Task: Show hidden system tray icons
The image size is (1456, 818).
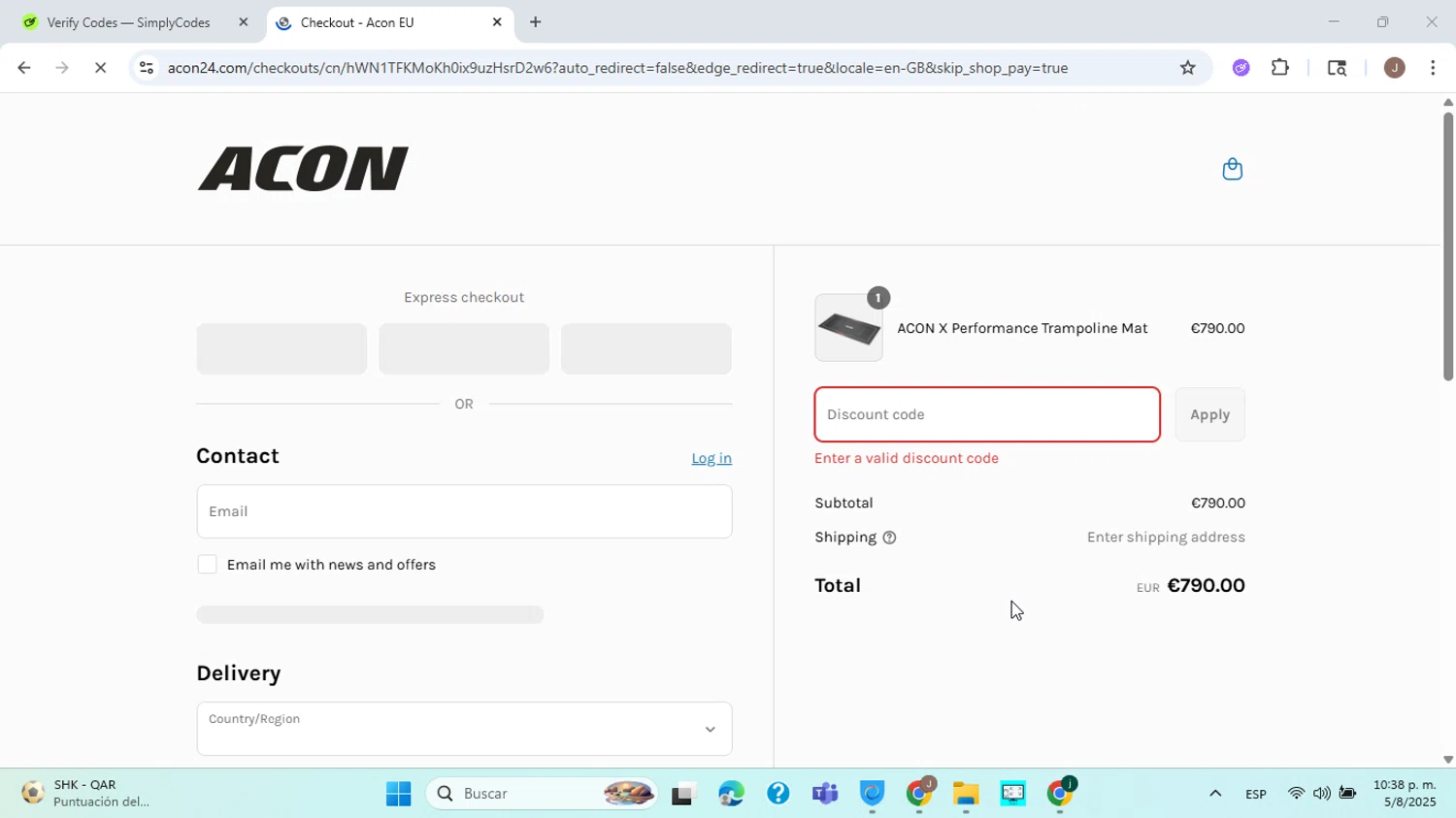Action: click(x=1214, y=794)
